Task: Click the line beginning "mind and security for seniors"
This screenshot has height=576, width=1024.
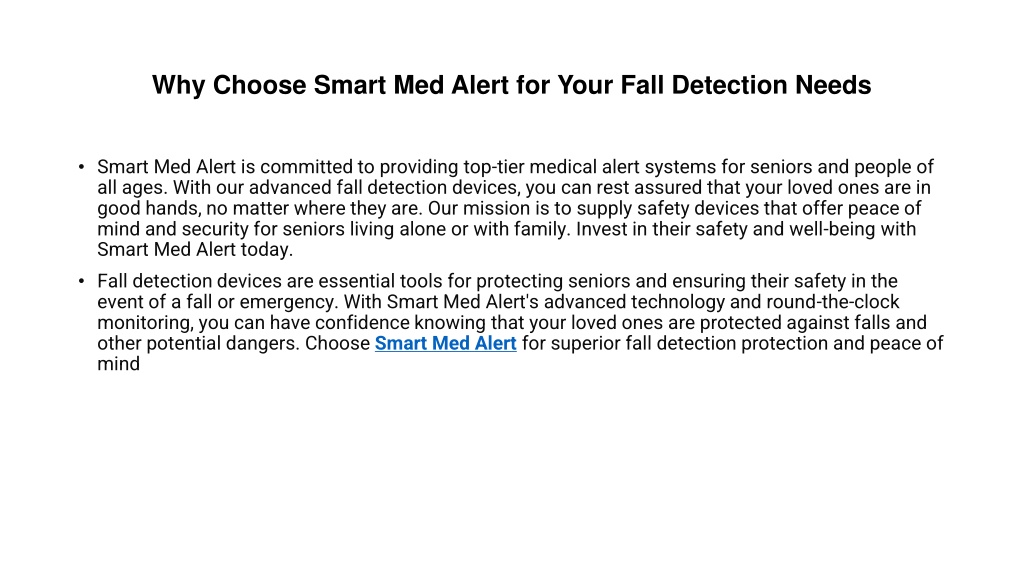Action: pos(507,229)
